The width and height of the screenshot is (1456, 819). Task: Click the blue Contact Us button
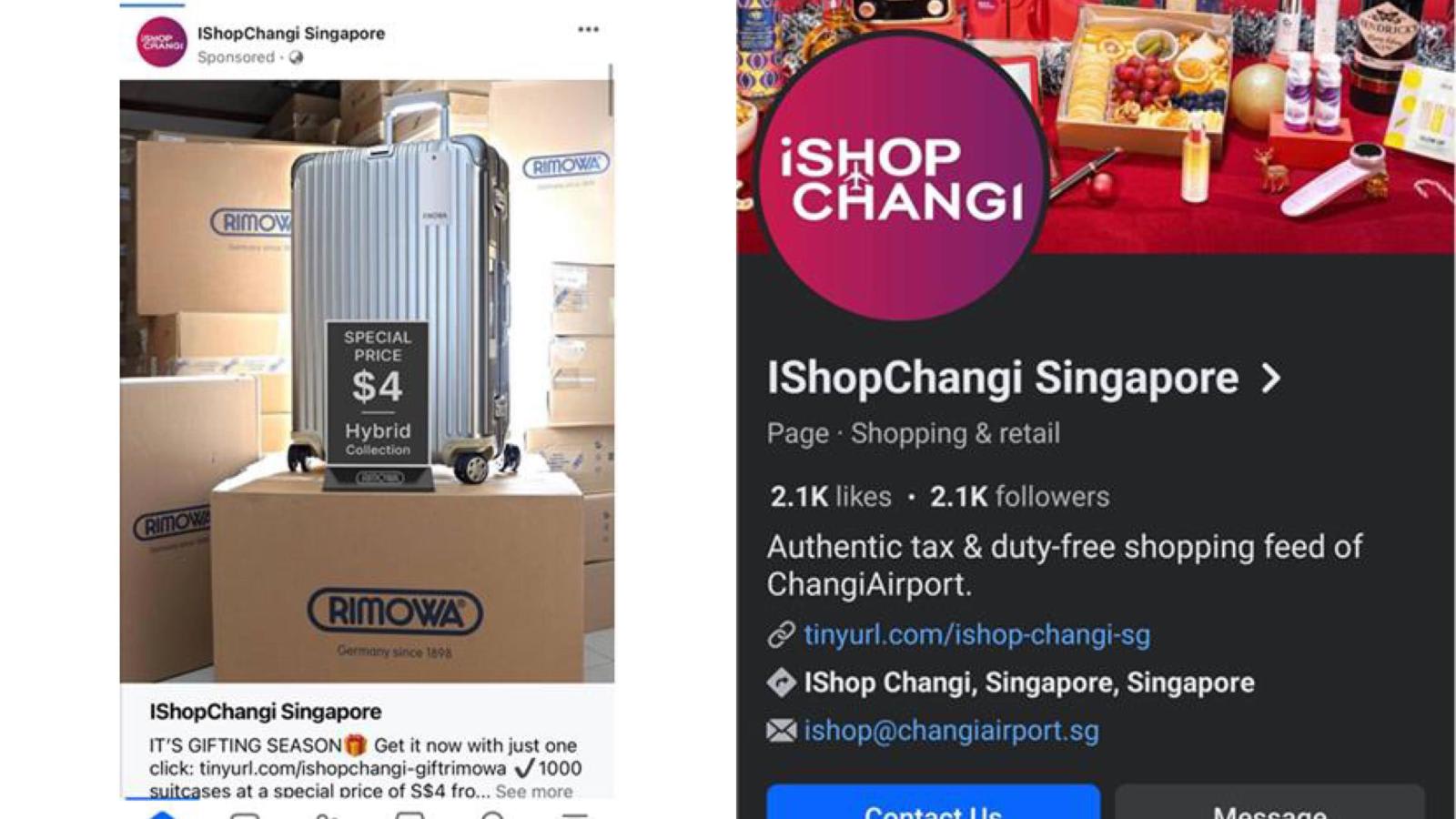[x=934, y=803]
